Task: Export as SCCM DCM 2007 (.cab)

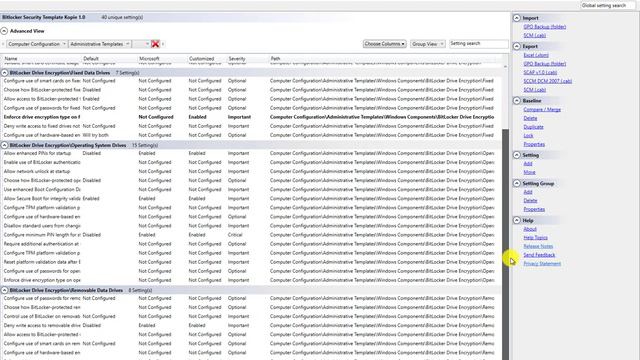Action: (547, 81)
